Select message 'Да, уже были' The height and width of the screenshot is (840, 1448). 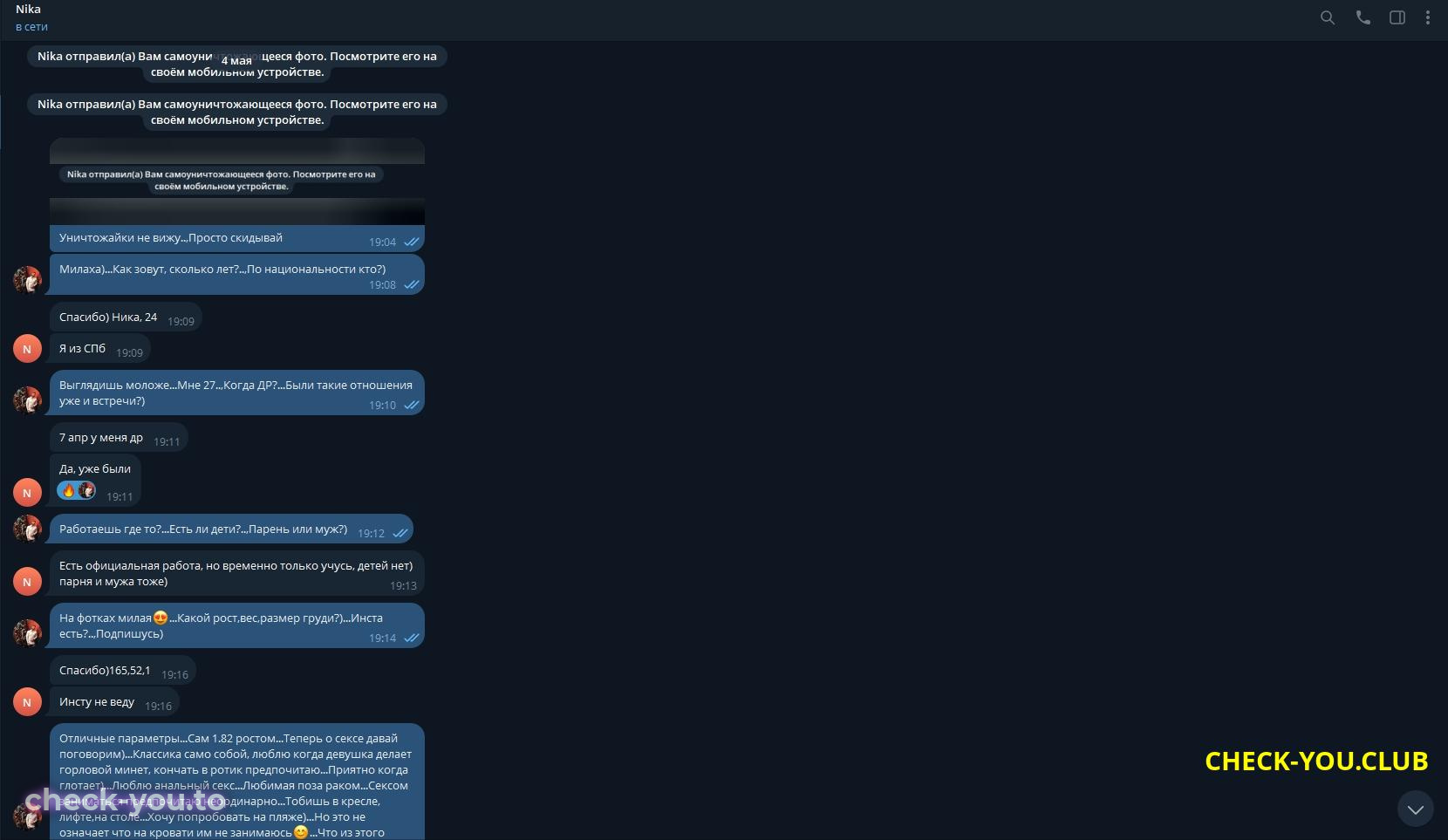click(x=95, y=481)
